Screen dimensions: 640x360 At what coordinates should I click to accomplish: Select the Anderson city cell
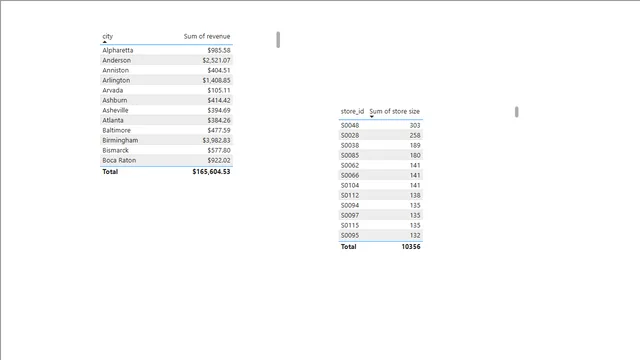tap(117, 60)
